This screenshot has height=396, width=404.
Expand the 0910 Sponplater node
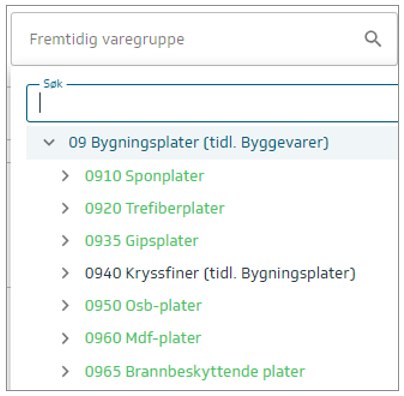(x=65, y=176)
